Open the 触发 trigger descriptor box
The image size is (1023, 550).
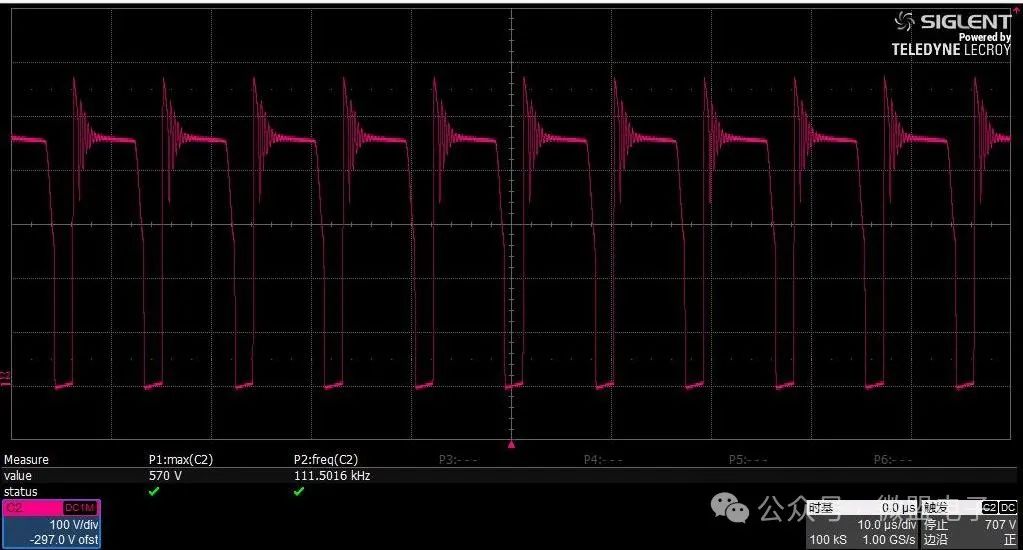pyautogui.click(x=969, y=524)
